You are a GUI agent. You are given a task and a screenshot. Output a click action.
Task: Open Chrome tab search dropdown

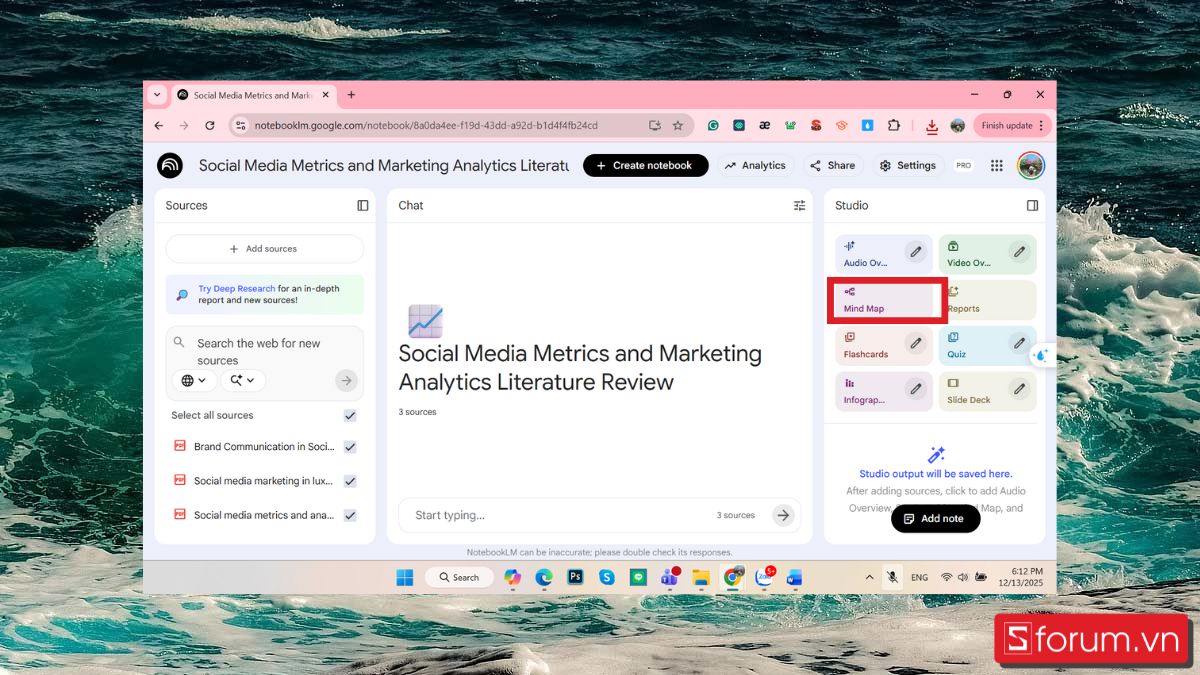tap(156, 95)
